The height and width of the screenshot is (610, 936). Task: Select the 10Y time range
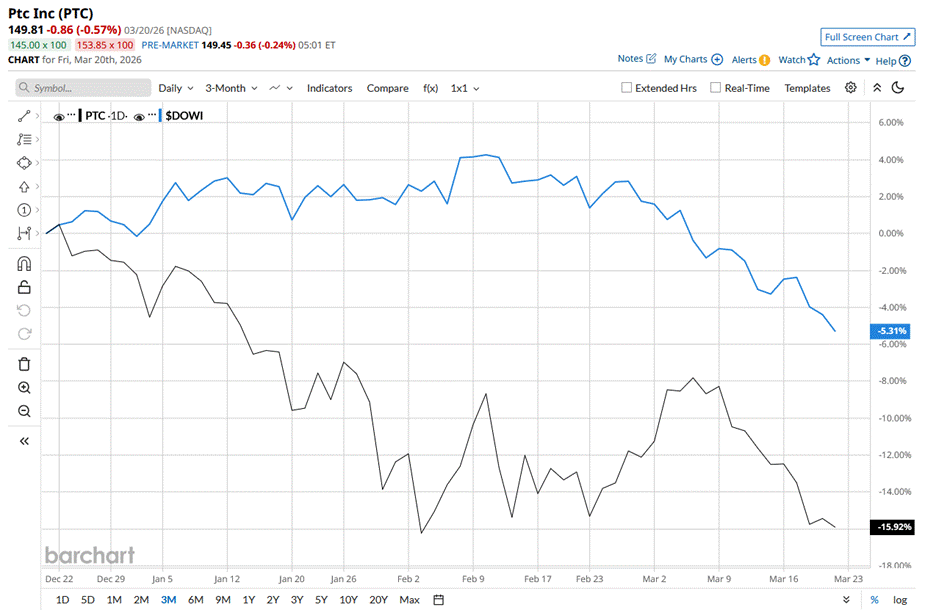(x=349, y=600)
